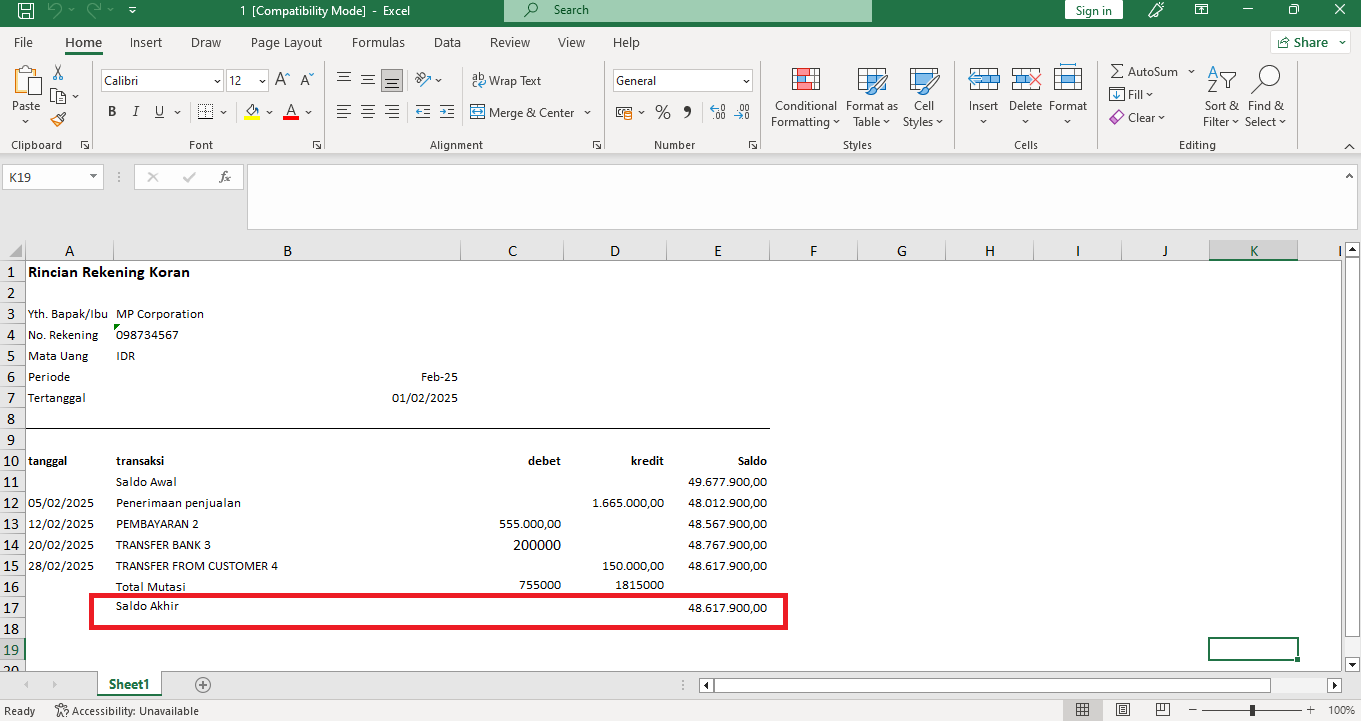Click the Sign in button
The width and height of the screenshot is (1361, 721).
pos(1093,11)
